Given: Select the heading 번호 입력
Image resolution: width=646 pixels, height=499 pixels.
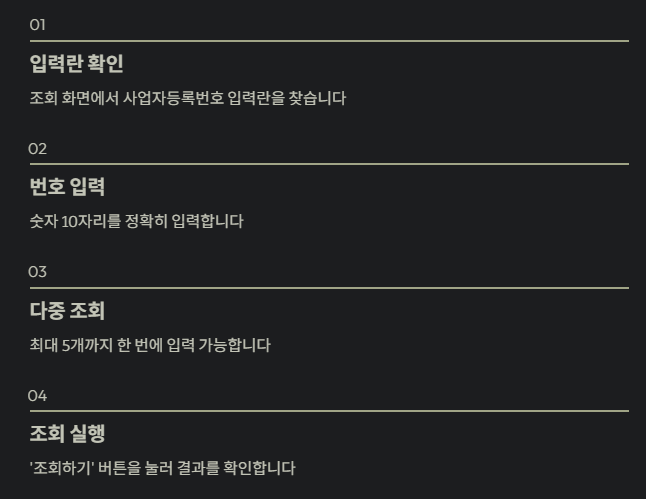Looking at the screenshot, I should (x=68, y=187).
